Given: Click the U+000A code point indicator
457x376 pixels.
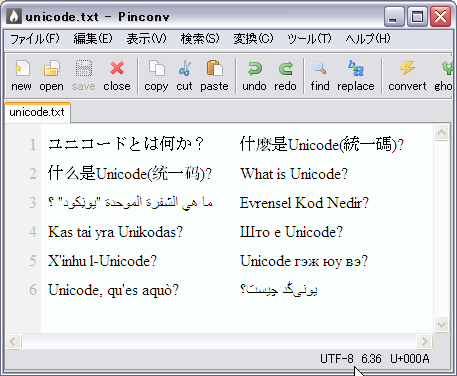Looking at the screenshot, I should pyautogui.click(x=410, y=359).
